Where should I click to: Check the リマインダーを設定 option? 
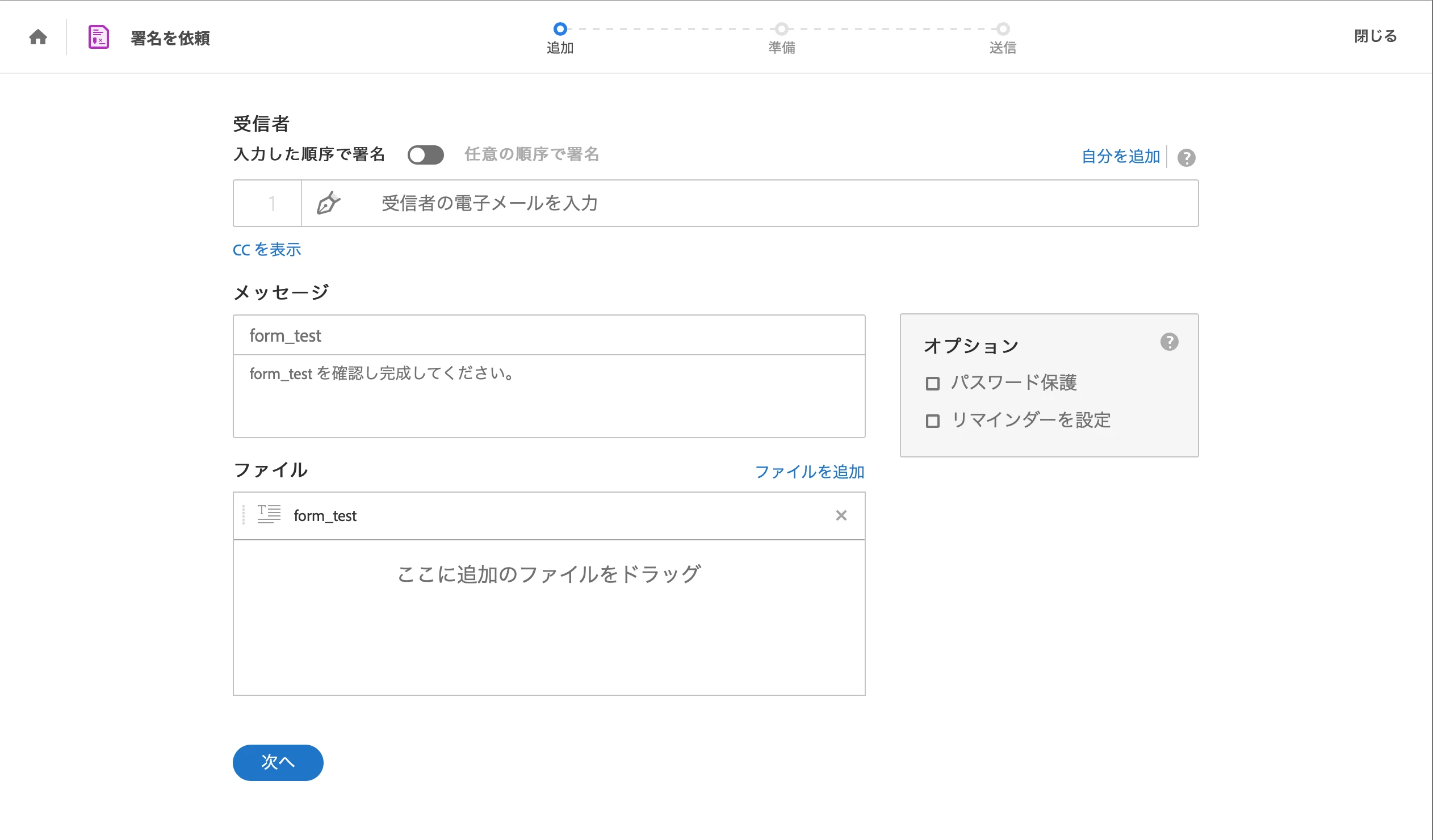pos(933,421)
